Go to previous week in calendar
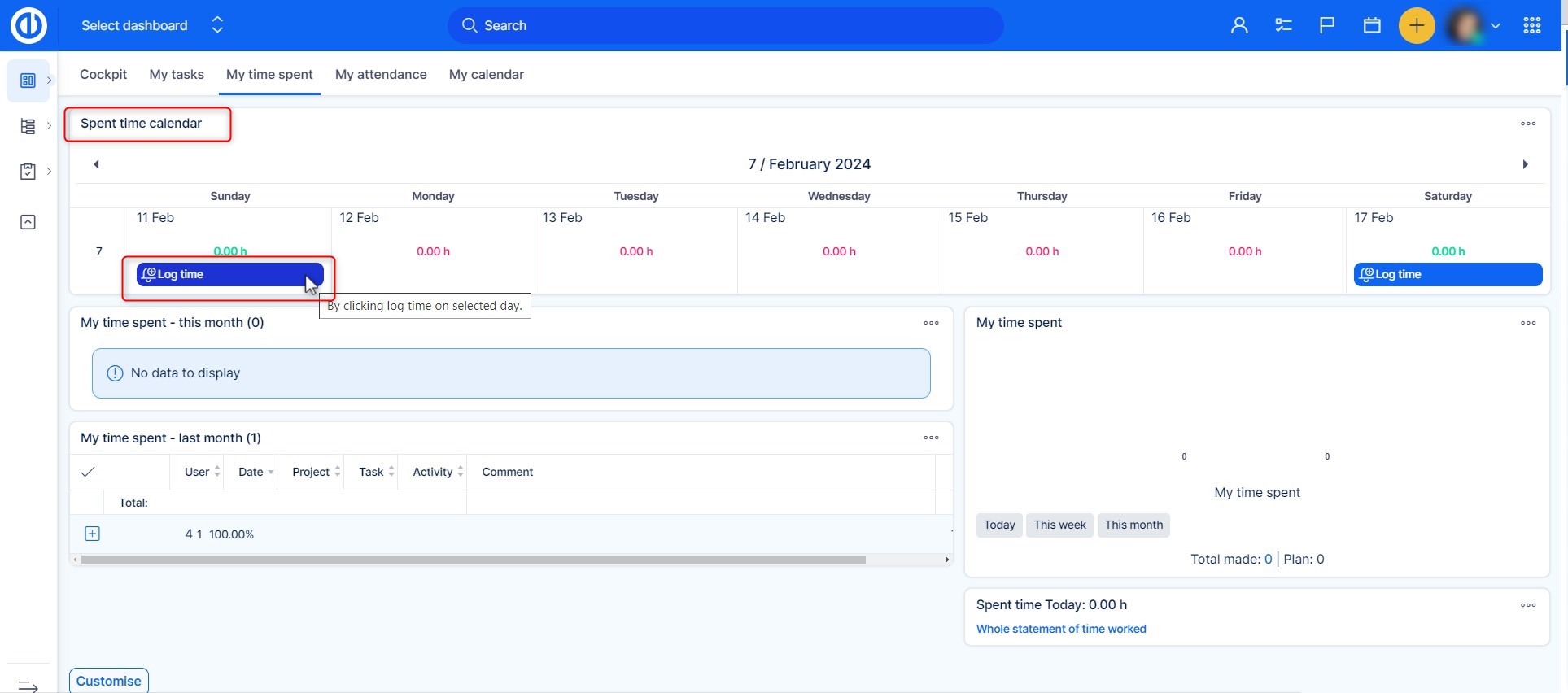This screenshot has width=1568, height=693. 96,164
